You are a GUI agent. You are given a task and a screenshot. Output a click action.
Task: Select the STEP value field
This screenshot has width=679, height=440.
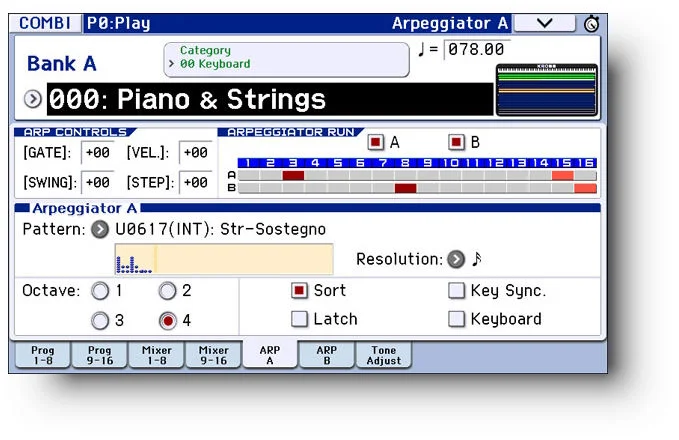click(x=195, y=182)
